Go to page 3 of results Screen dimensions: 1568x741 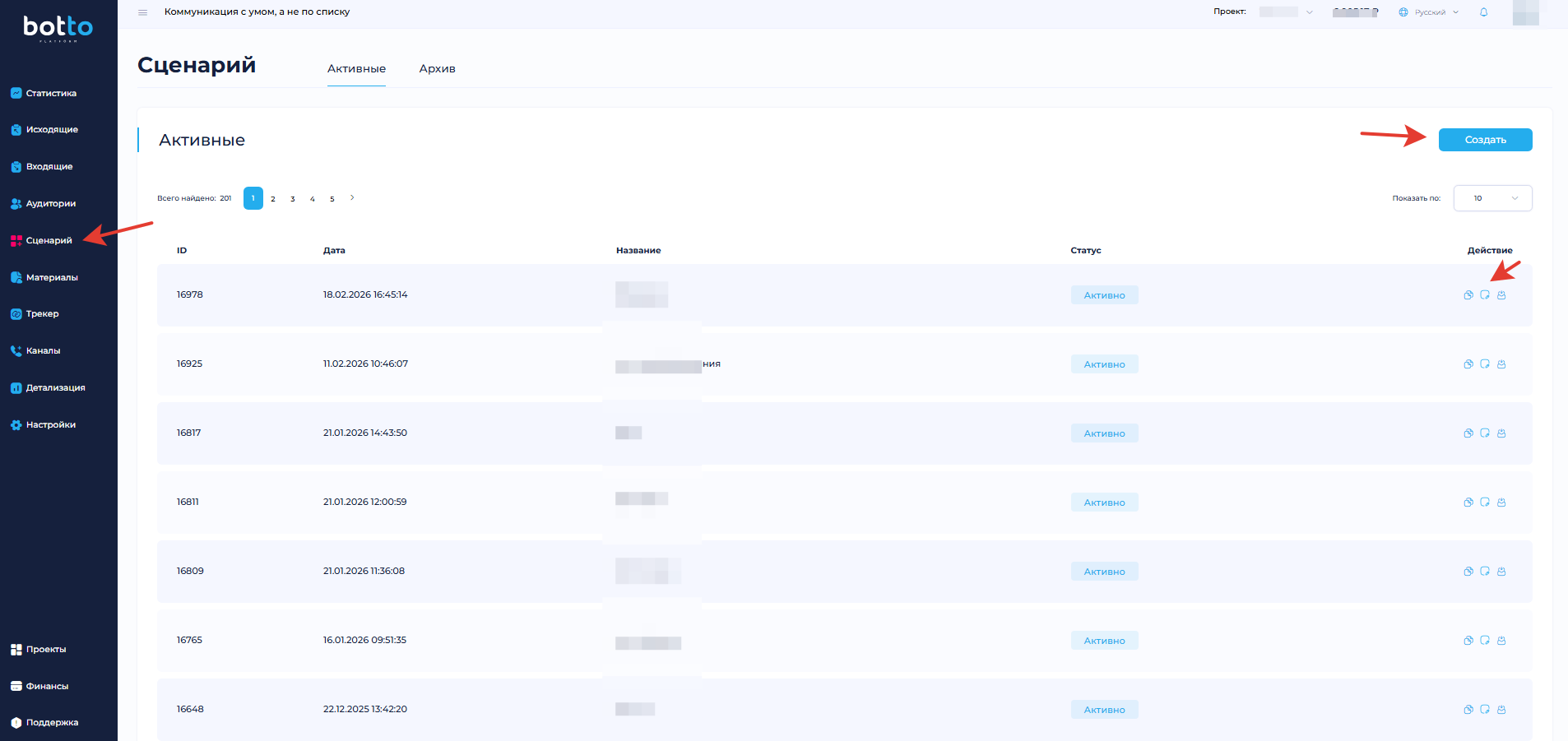click(x=293, y=199)
